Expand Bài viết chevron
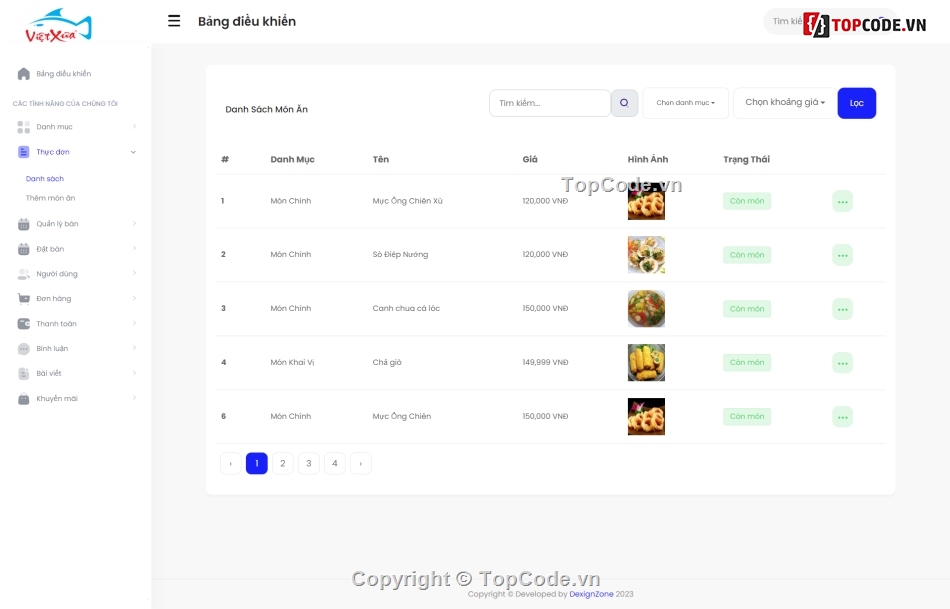 [134, 373]
